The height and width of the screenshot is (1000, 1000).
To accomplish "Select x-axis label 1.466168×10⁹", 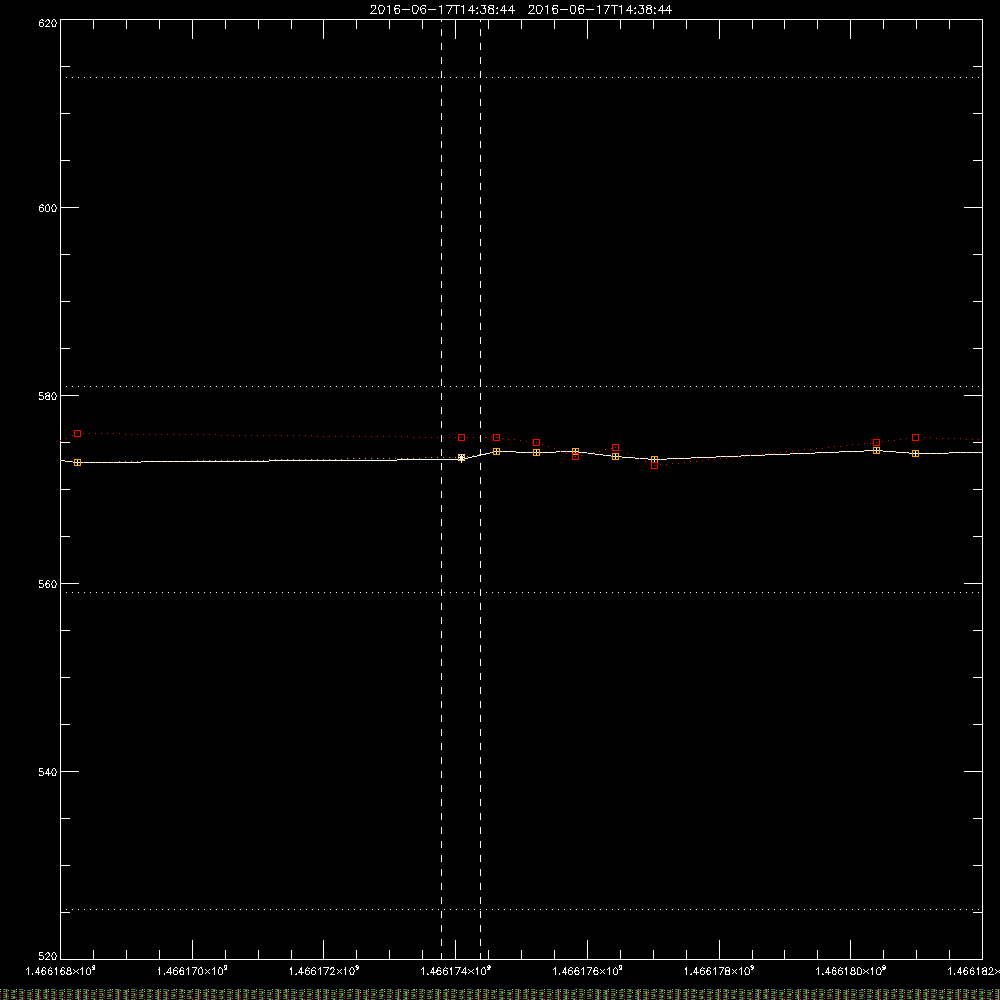I will pyautogui.click(x=61, y=971).
